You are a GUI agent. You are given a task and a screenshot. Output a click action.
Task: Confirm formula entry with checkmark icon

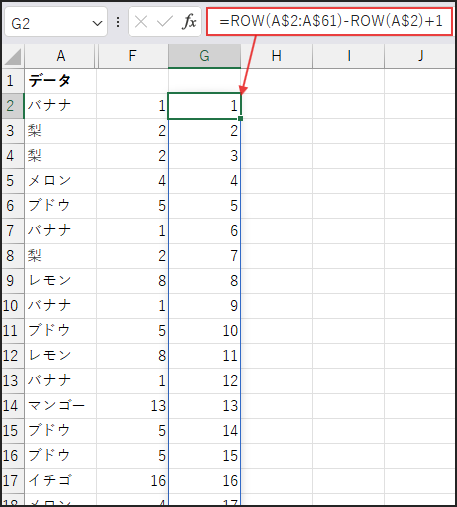point(165,22)
